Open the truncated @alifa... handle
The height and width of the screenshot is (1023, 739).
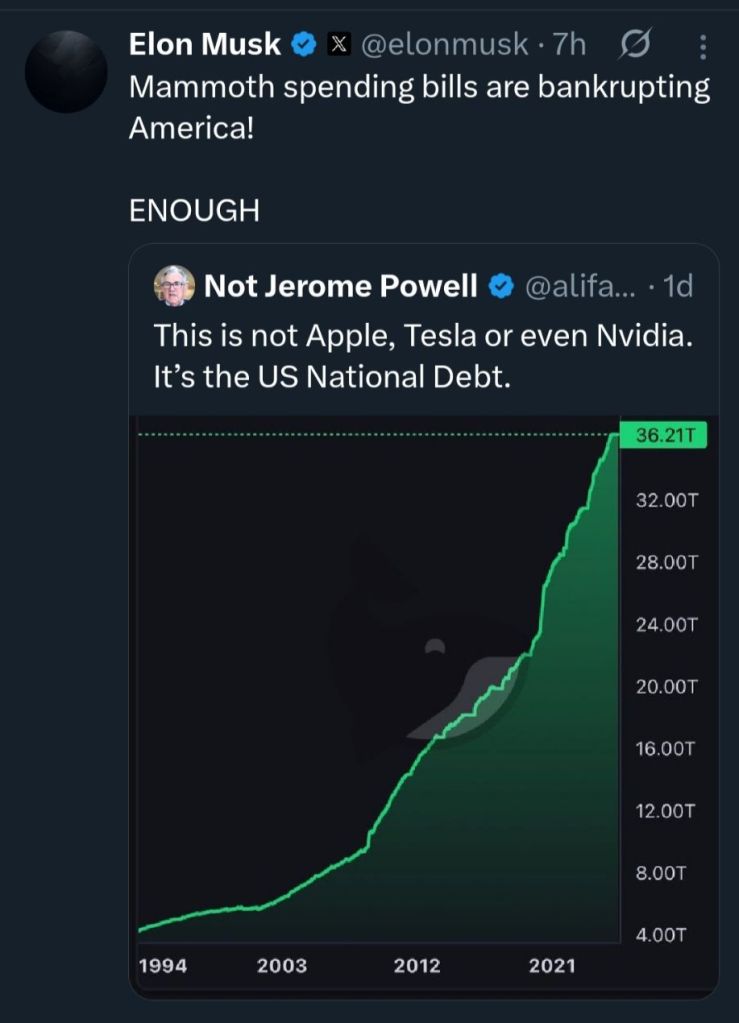coord(577,288)
